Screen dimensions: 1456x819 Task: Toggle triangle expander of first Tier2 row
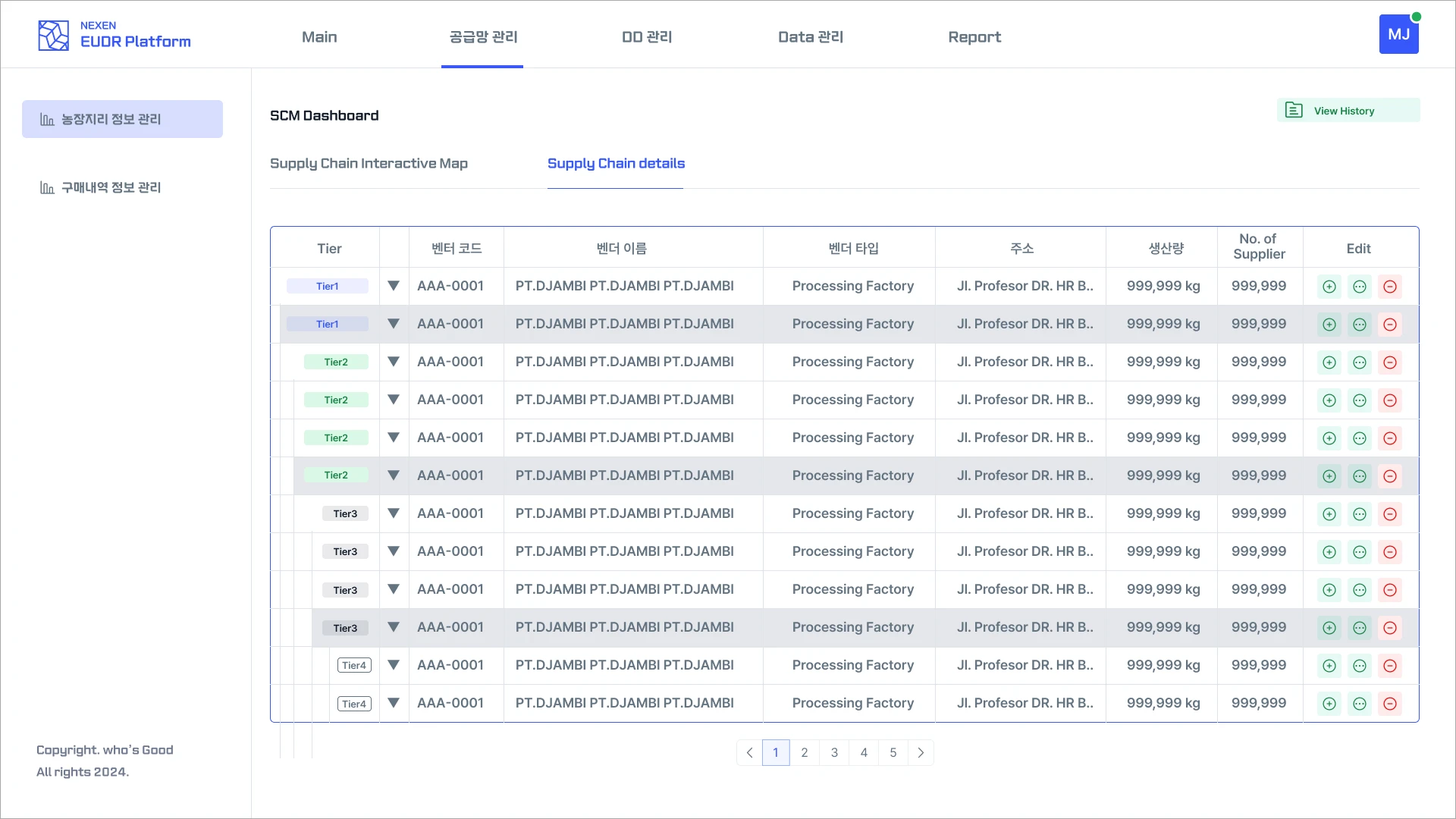tap(394, 362)
